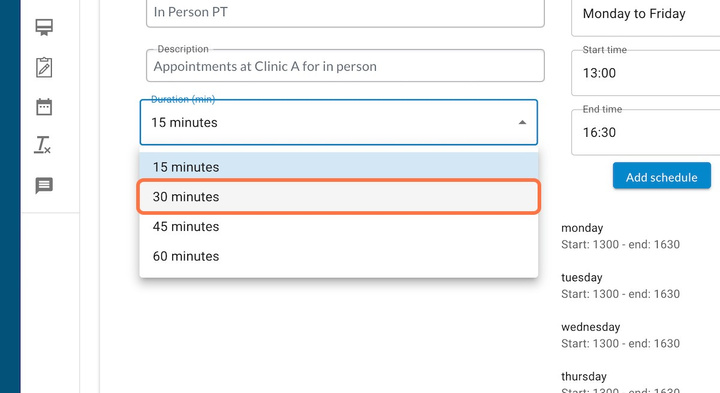The image size is (720, 393).
Task: Open the calendar icon in sidebar
Action: 44,107
